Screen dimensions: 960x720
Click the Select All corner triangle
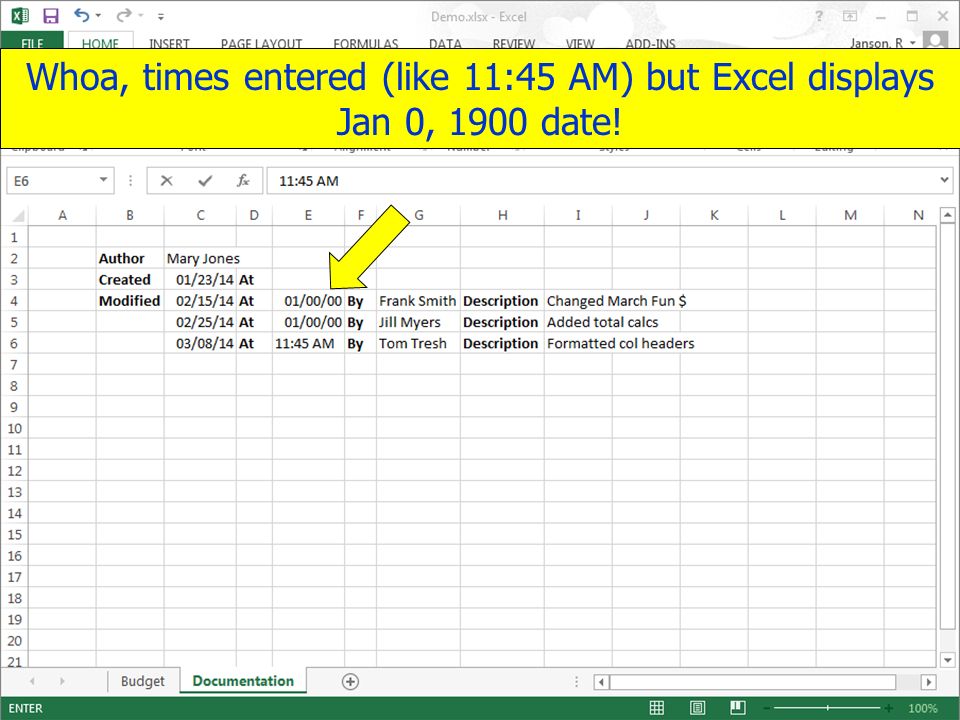click(x=18, y=216)
